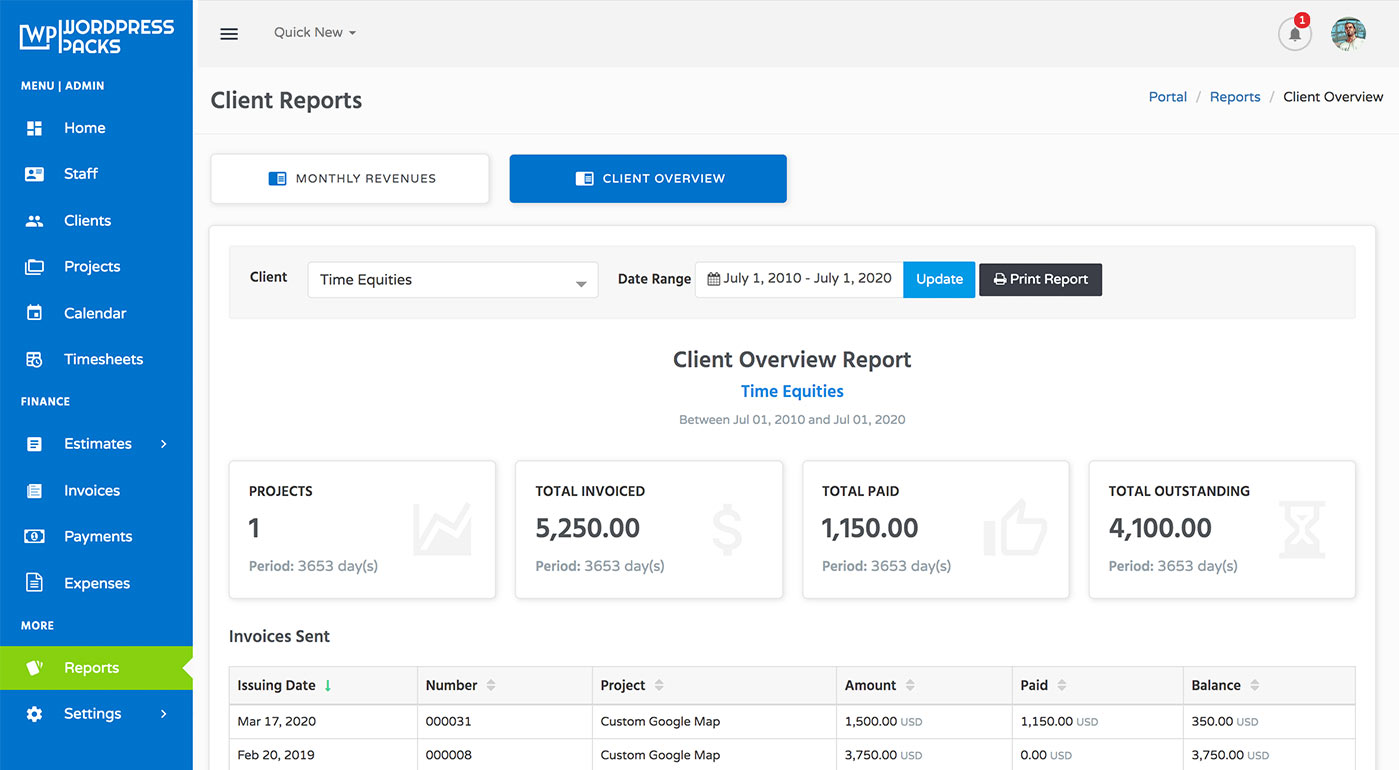Toggle sorting on the Balance column
This screenshot has height=770, width=1399.
1216,685
